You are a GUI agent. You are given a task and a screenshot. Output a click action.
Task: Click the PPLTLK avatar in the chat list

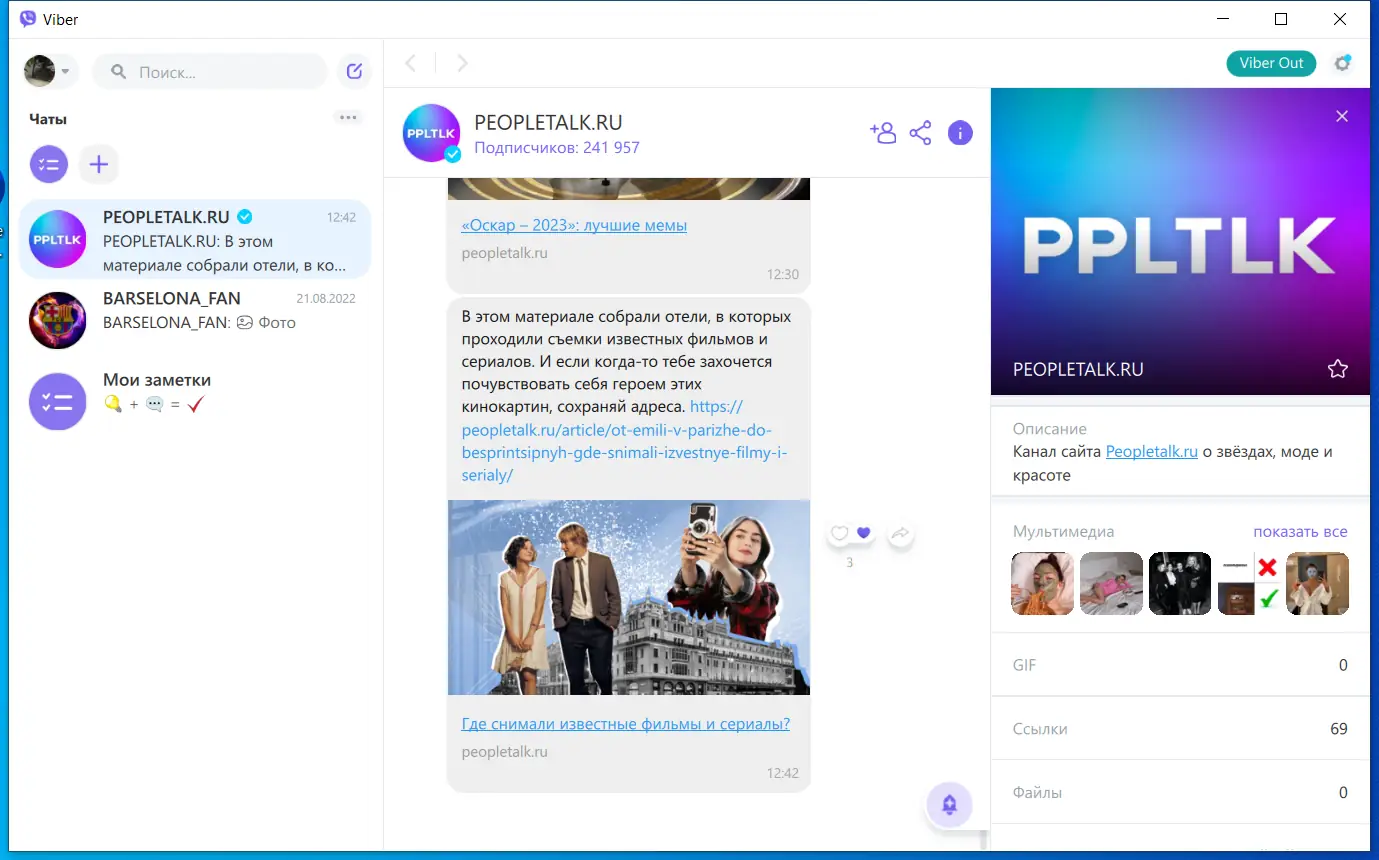(x=57, y=240)
